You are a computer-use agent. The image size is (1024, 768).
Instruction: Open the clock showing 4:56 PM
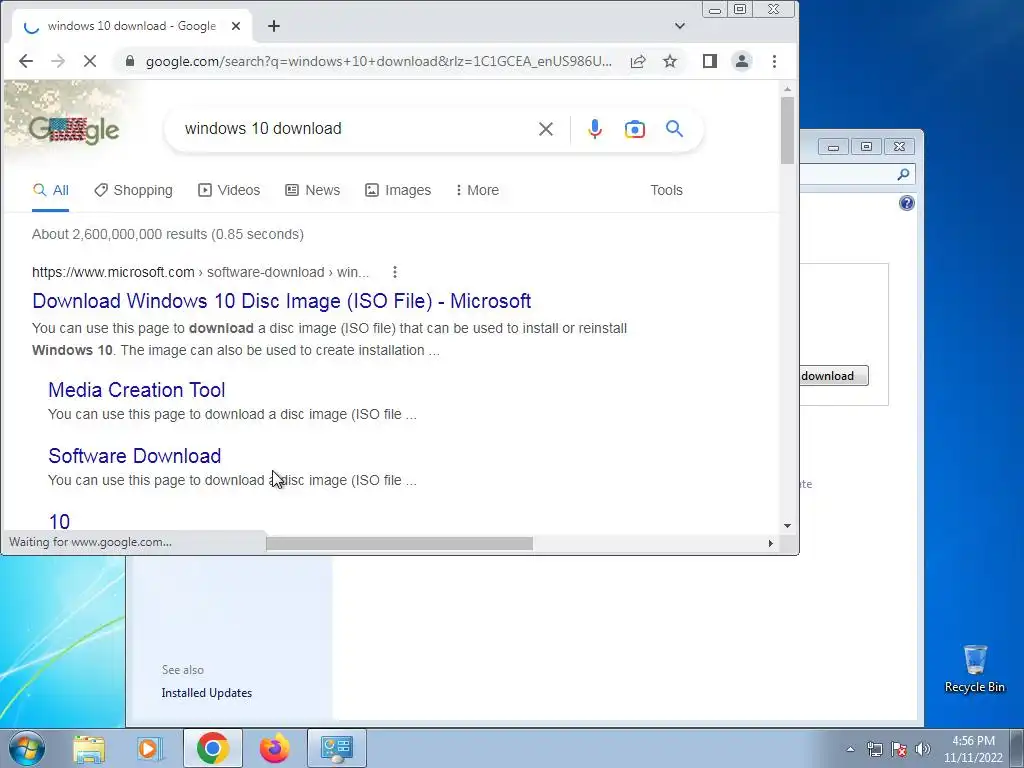click(973, 749)
